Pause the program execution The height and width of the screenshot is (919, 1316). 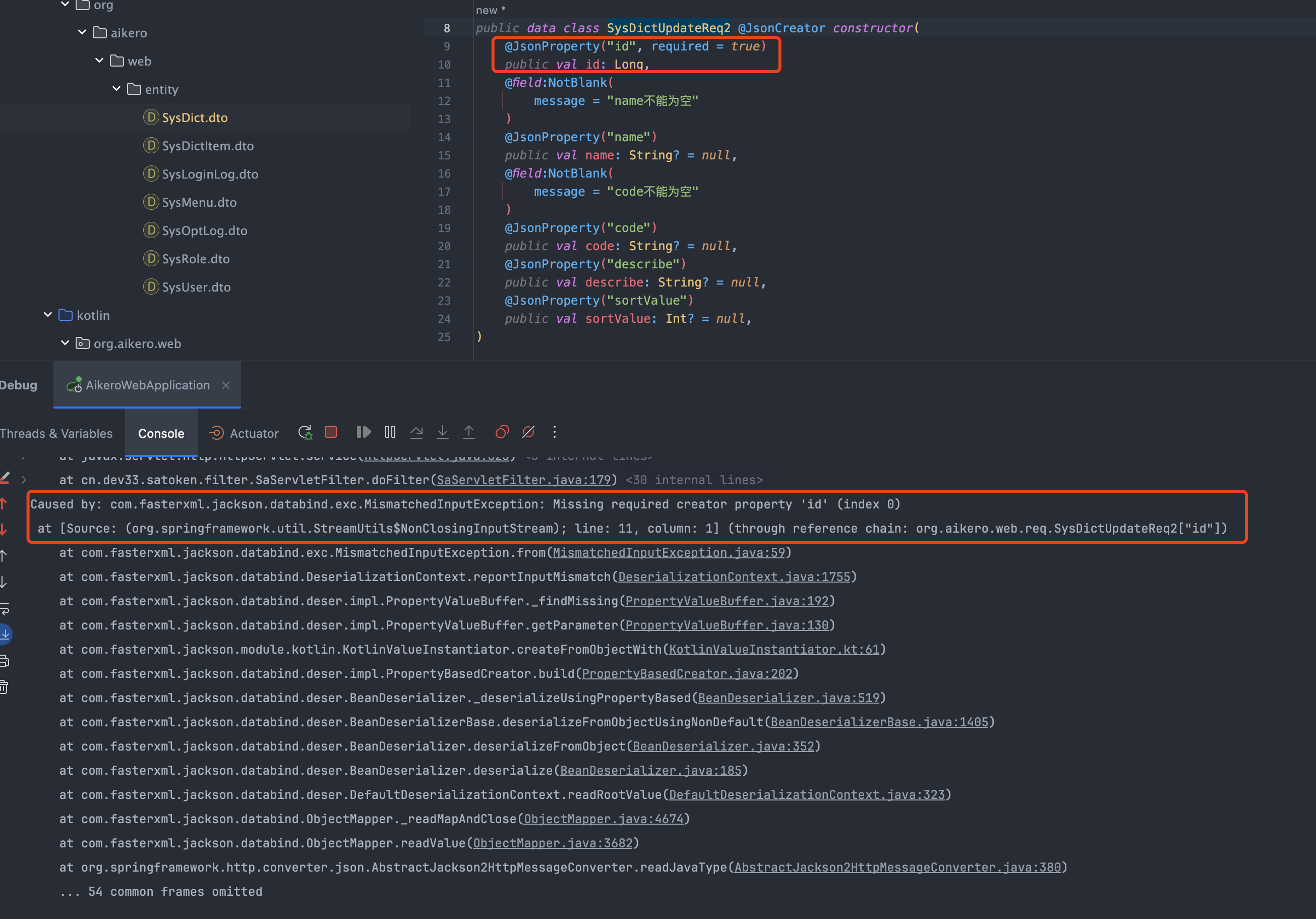point(390,432)
